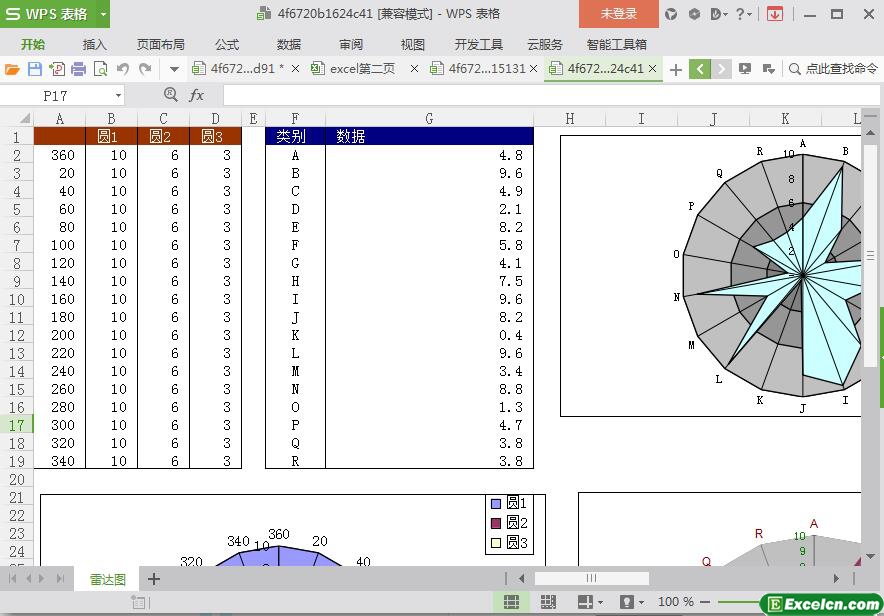Screen dimensions: 884x616
Task: Click the print icon in toolbar
Action: click(78, 69)
